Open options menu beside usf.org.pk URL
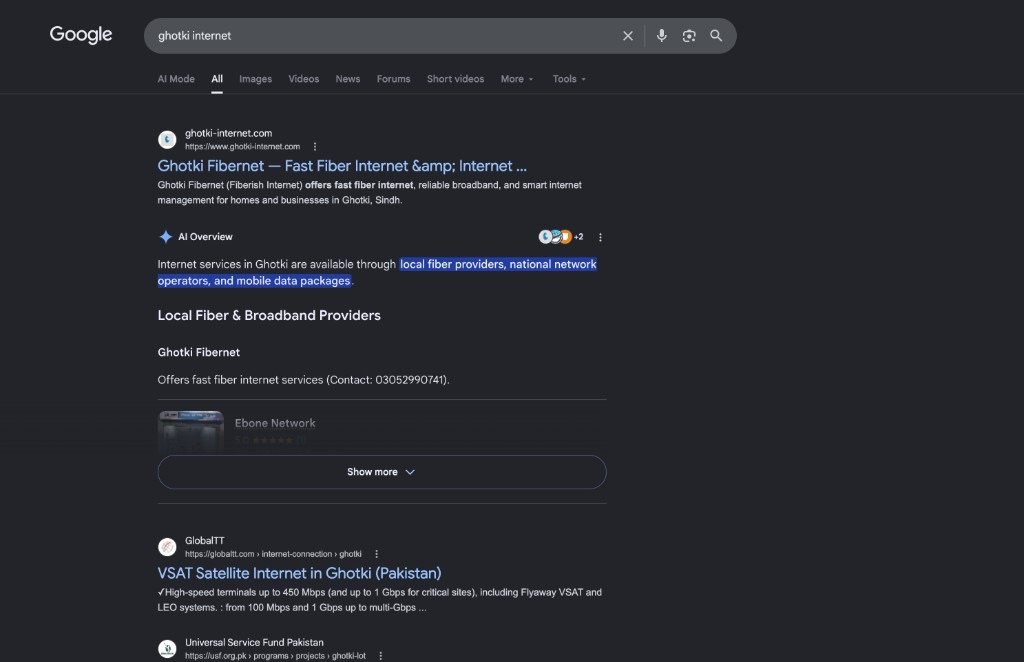The width and height of the screenshot is (1024, 662). tap(381, 655)
